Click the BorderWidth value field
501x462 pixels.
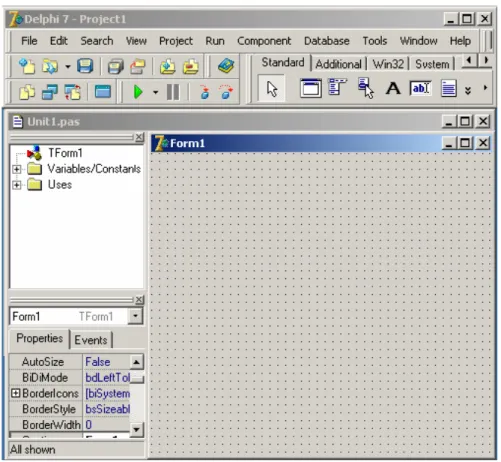point(106,425)
